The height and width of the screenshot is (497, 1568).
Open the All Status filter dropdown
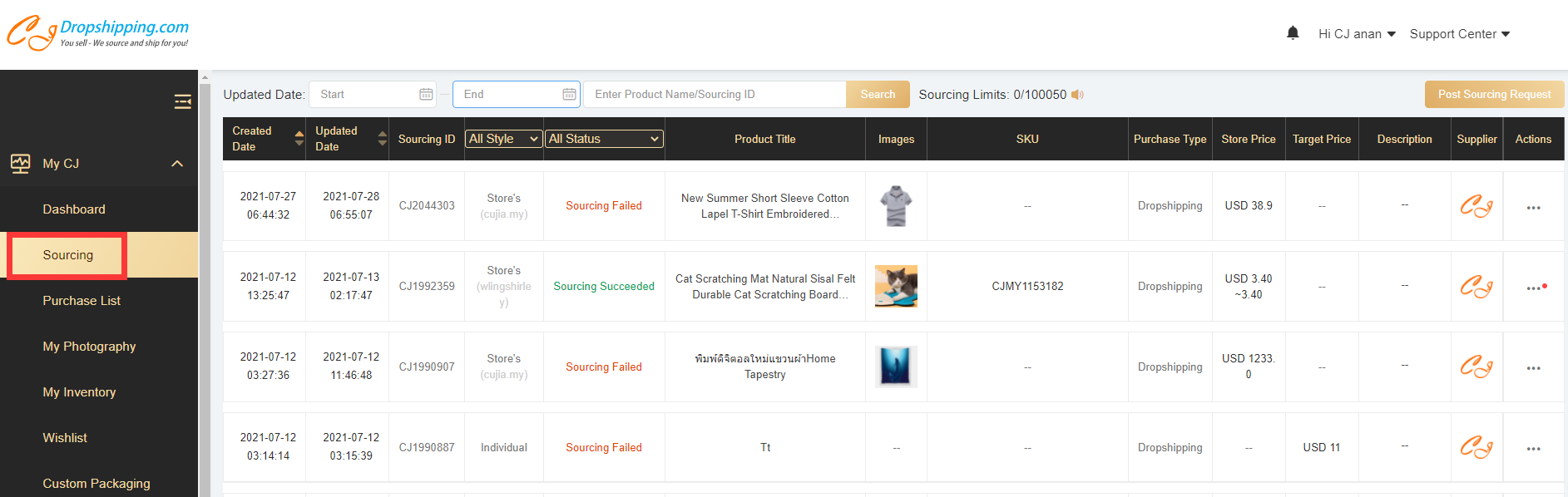604,139
